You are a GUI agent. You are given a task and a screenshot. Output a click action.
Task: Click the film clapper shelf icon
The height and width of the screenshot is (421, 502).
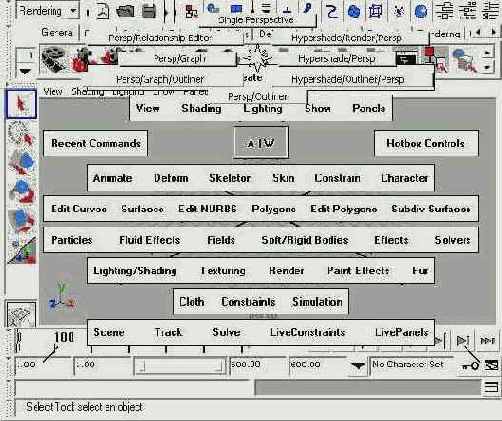54,60
